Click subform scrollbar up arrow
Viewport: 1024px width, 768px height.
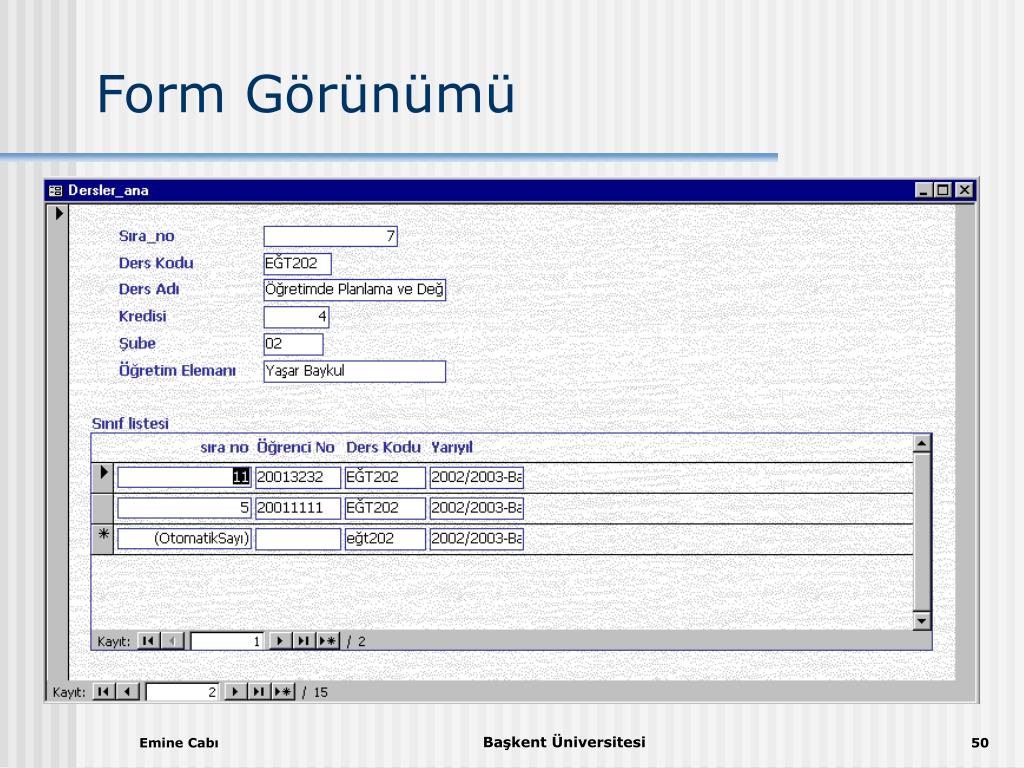pos(921,443)
